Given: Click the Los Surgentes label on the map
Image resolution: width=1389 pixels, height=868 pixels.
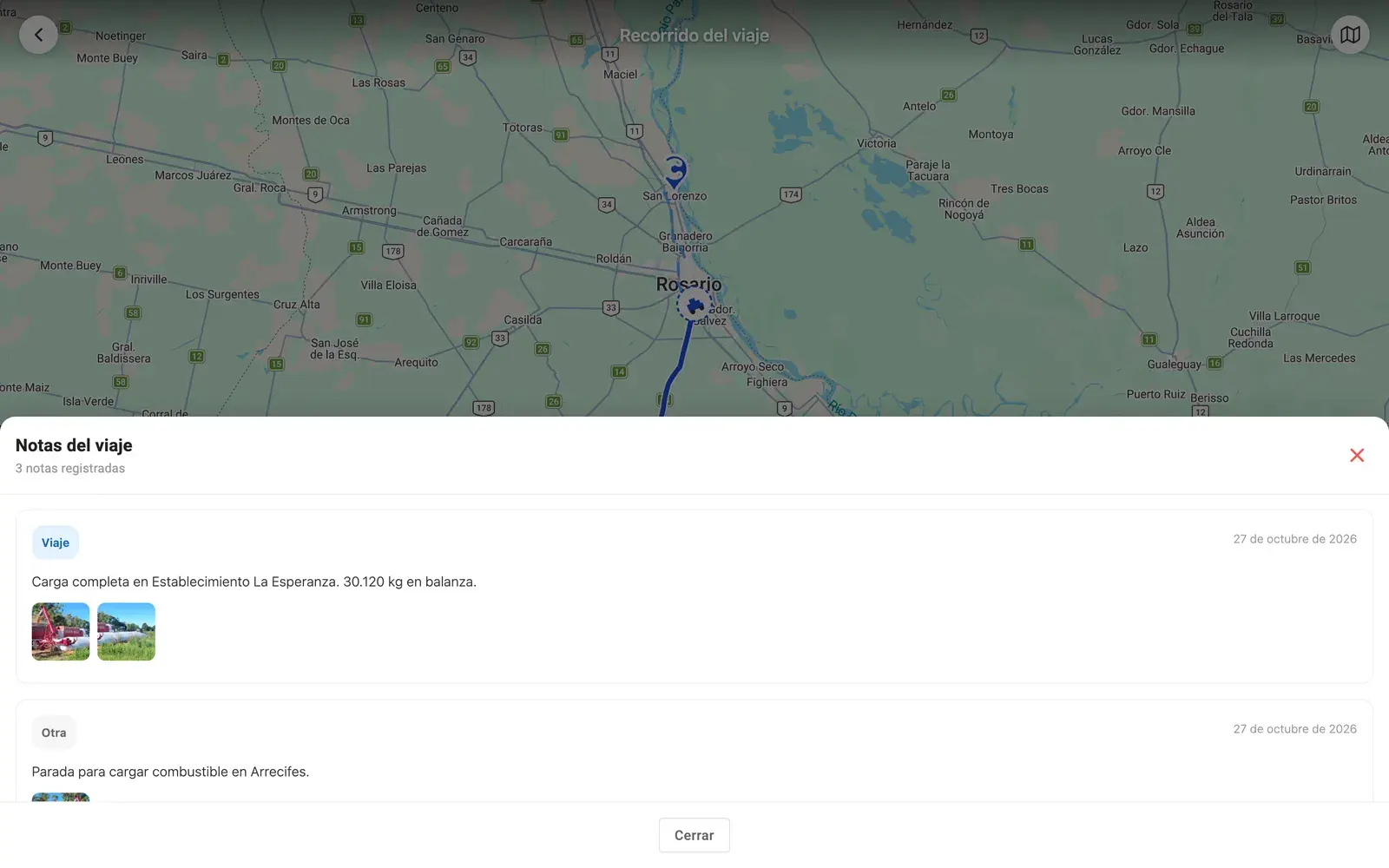Looking at the screenshot, I should point(222,295).
